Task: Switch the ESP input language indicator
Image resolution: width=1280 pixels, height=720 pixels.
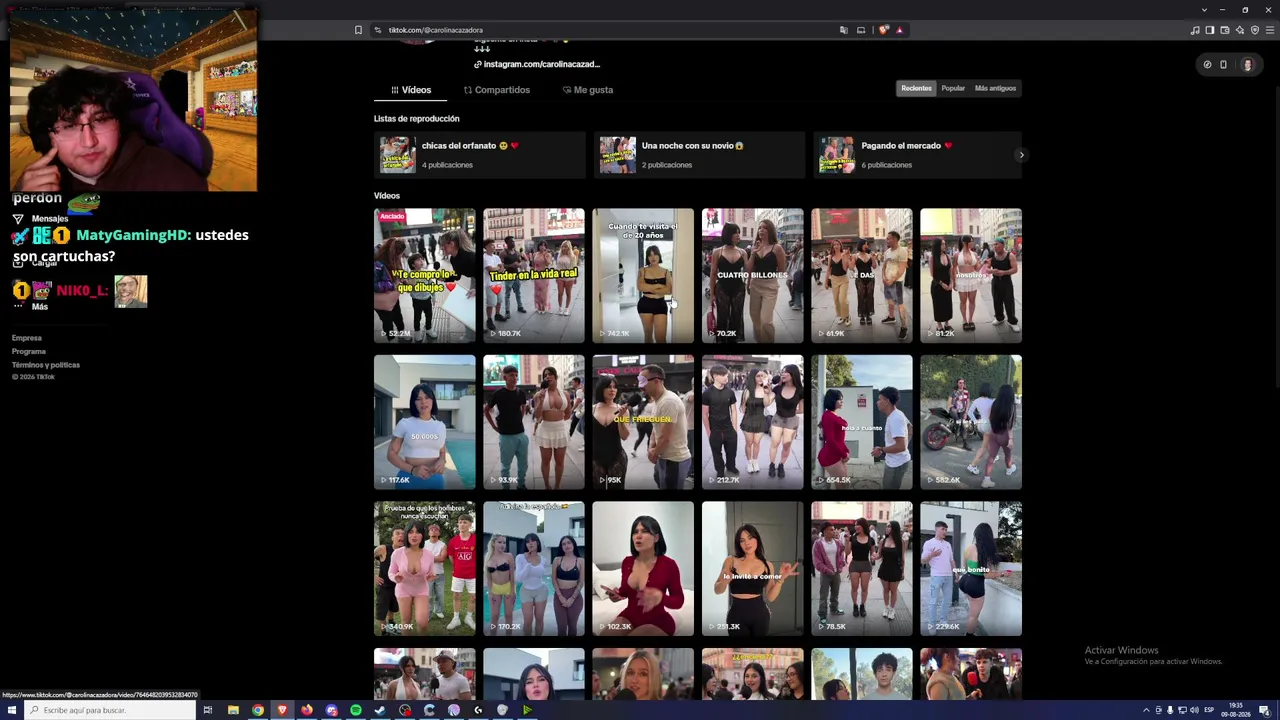Action: [1209, 710]
